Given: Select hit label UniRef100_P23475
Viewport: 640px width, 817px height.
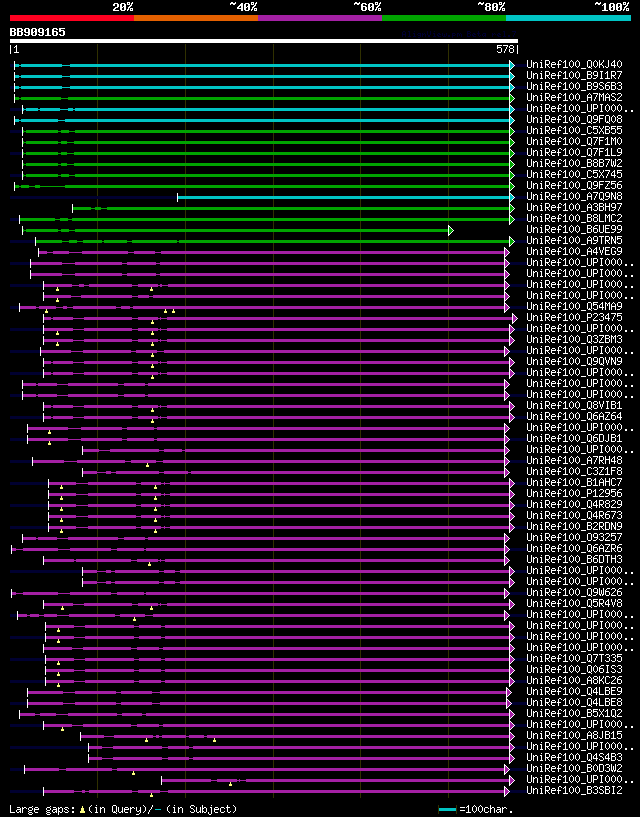Looking at the screenshot, I should tap(574, 317).
